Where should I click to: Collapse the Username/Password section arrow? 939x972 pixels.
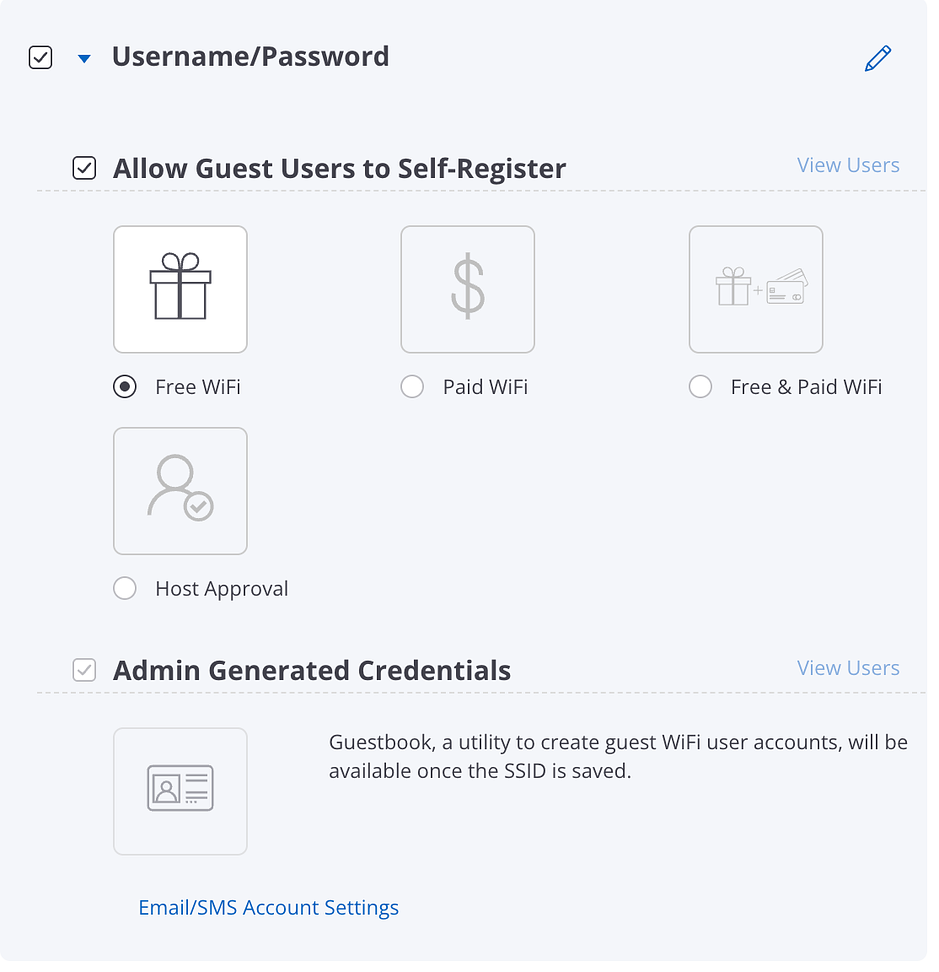(85, 59)
